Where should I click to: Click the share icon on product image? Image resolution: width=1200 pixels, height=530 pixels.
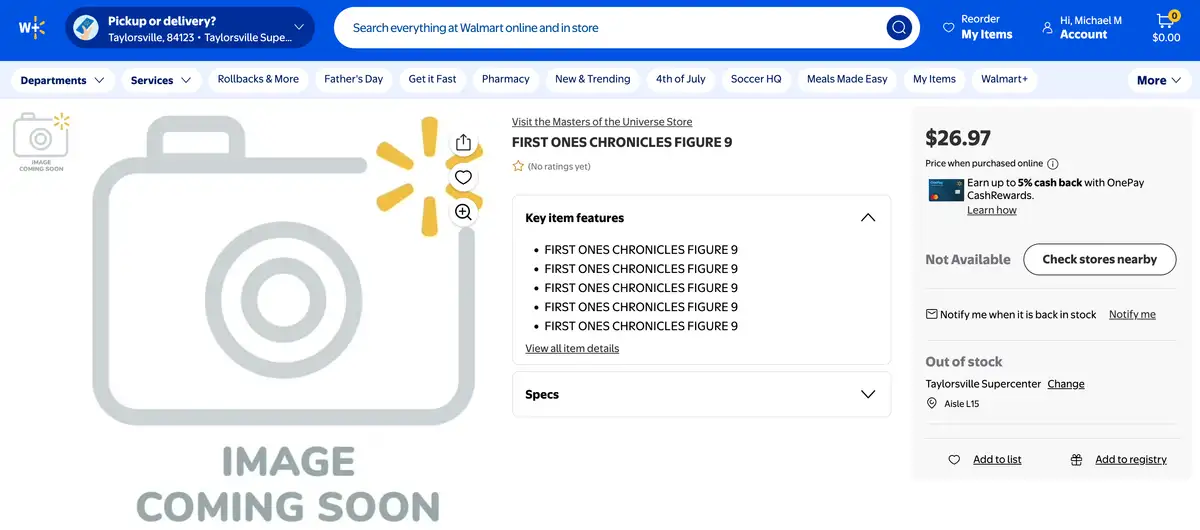[463, 143]
